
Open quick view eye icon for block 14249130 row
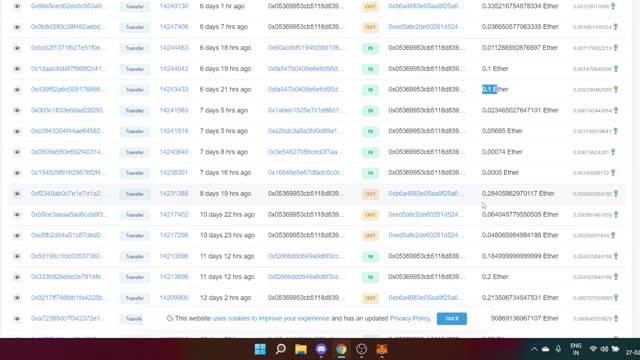point(17,6)
